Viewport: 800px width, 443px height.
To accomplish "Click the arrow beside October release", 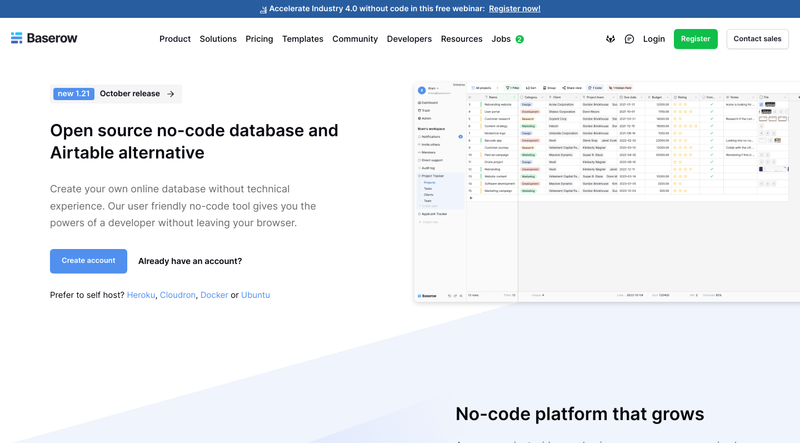I will [x=171, y=94].
